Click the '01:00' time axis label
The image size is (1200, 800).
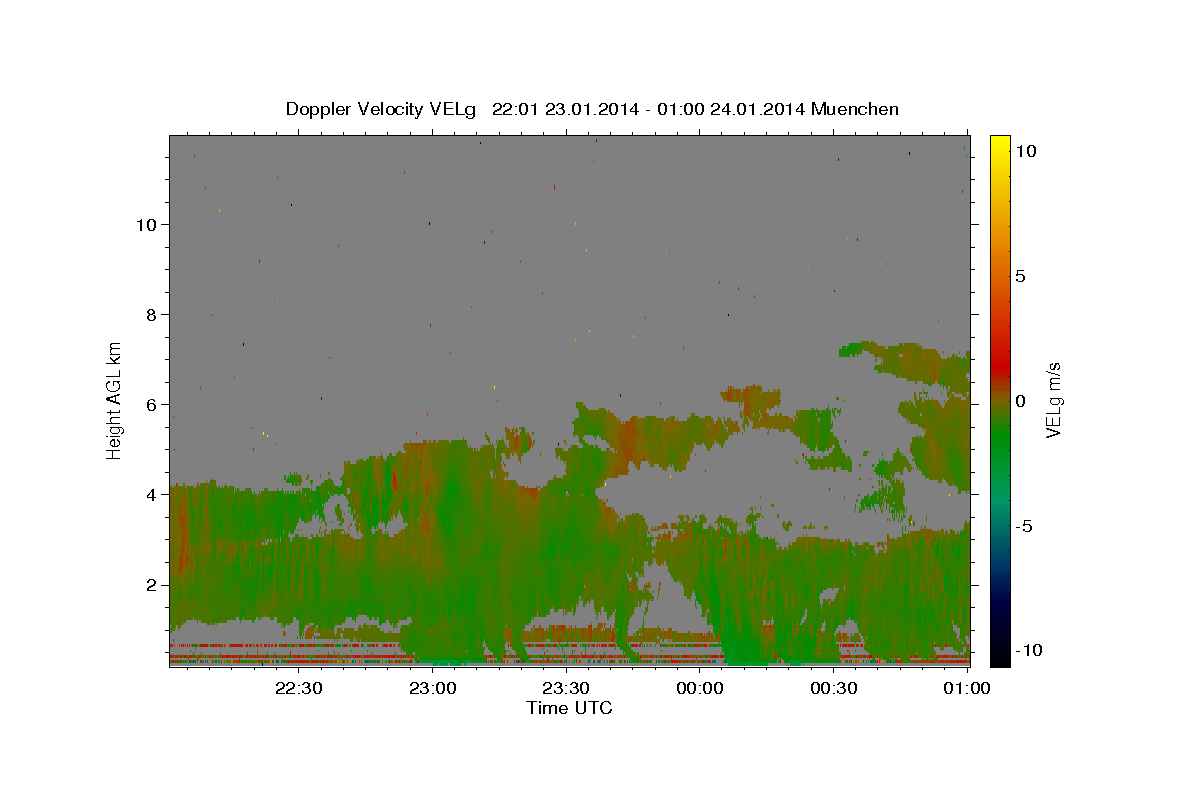pos(967,688)
